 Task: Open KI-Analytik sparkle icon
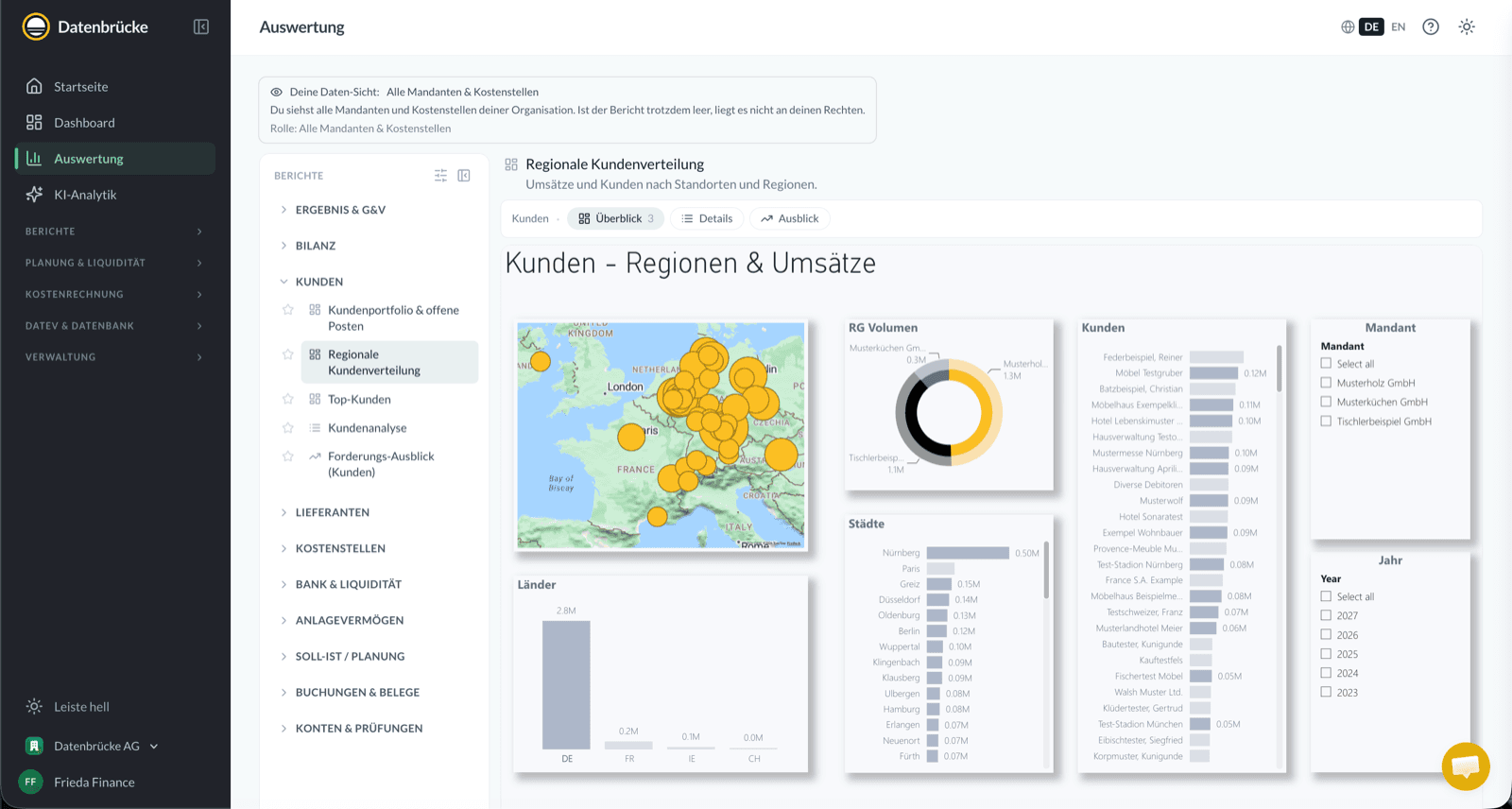click(34, 194)
